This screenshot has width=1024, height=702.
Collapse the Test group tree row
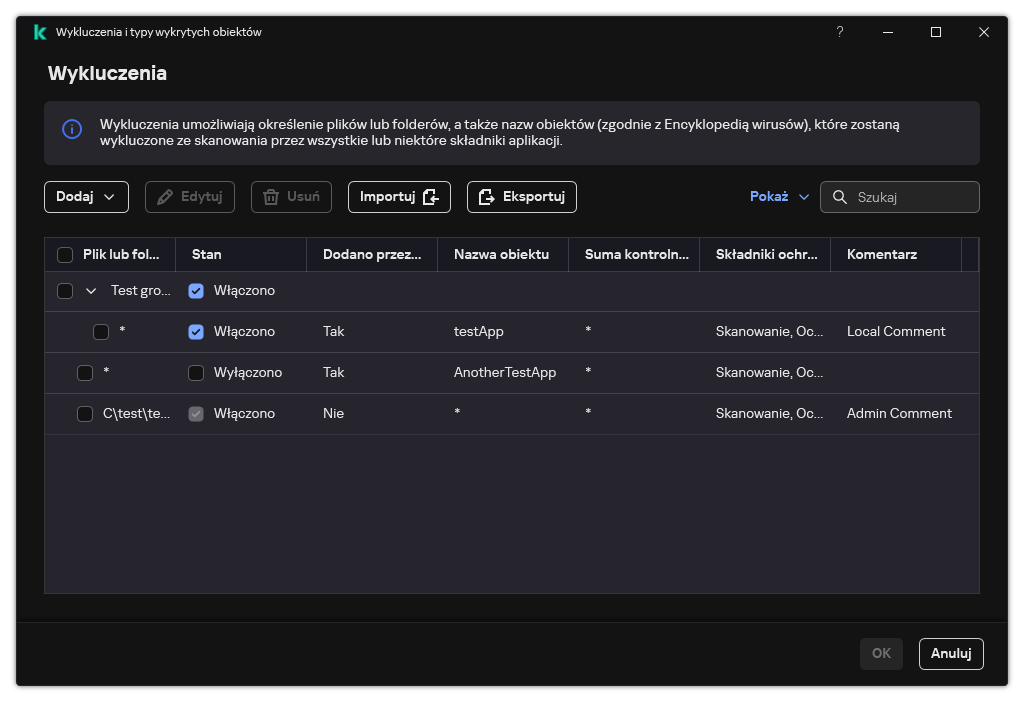point(91,291)
